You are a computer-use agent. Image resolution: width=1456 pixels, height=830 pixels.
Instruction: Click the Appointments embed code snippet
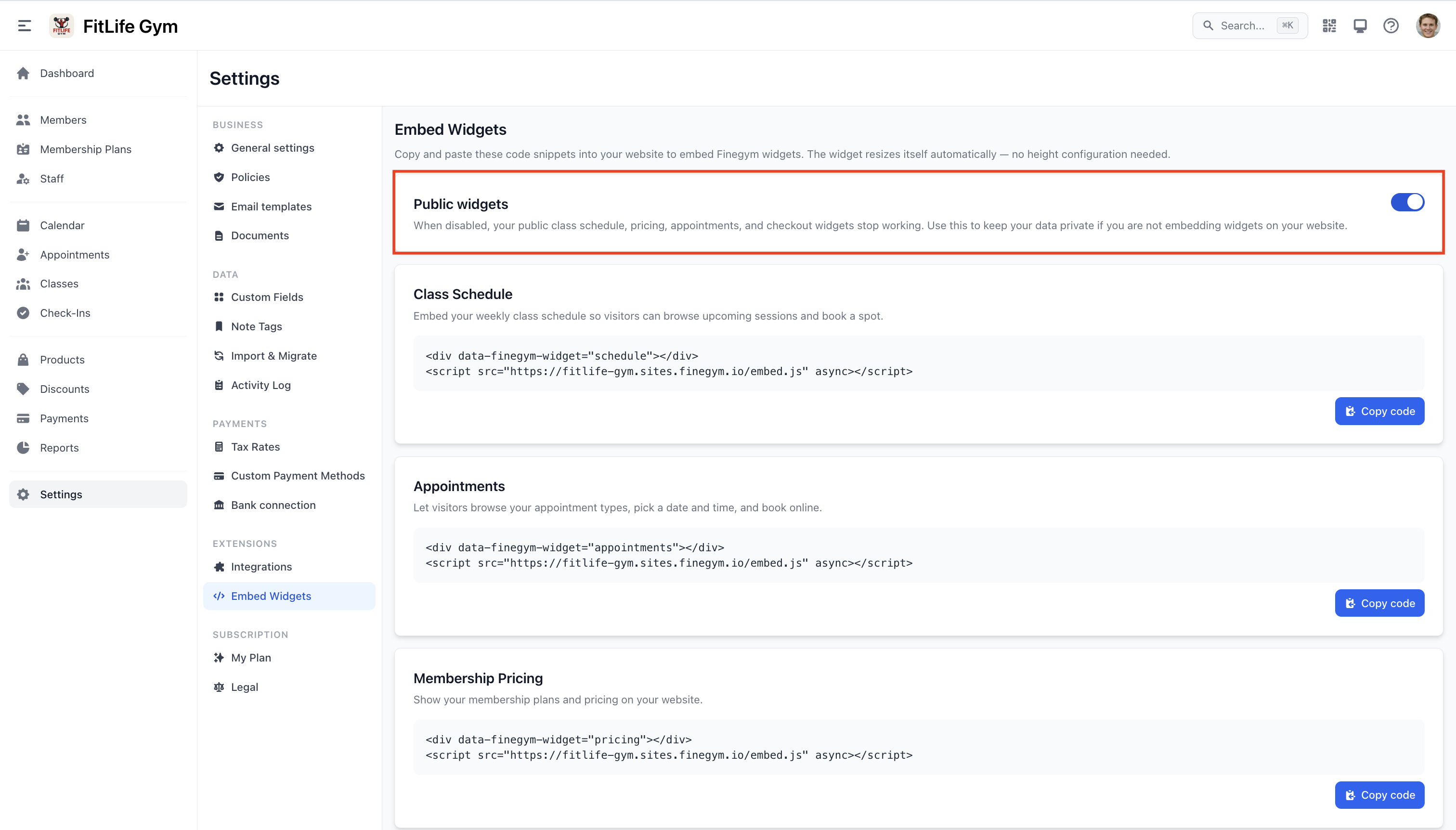(918, 555)
